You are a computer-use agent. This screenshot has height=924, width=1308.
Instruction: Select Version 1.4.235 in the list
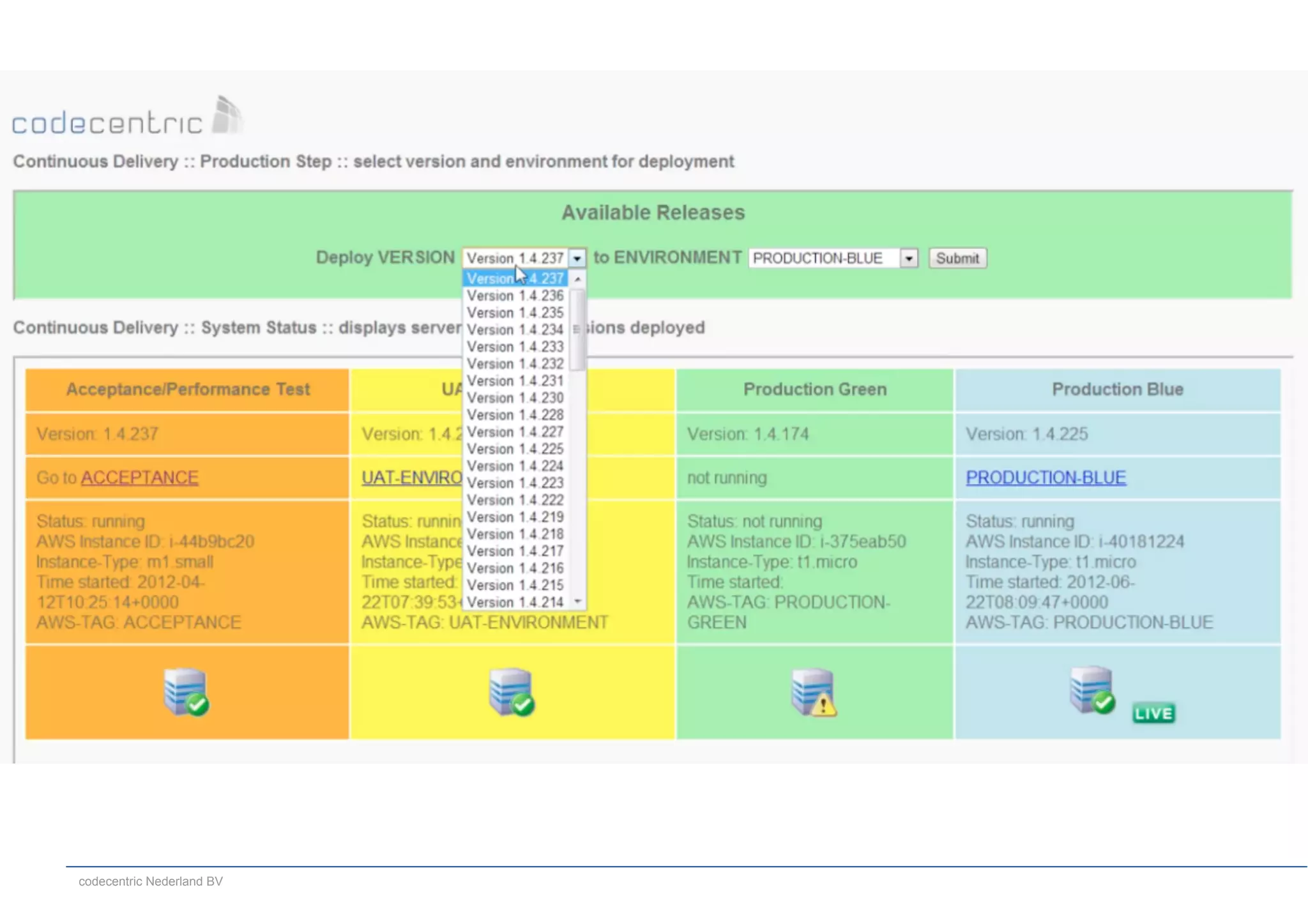pyautogui.click(x=515, y=313)
